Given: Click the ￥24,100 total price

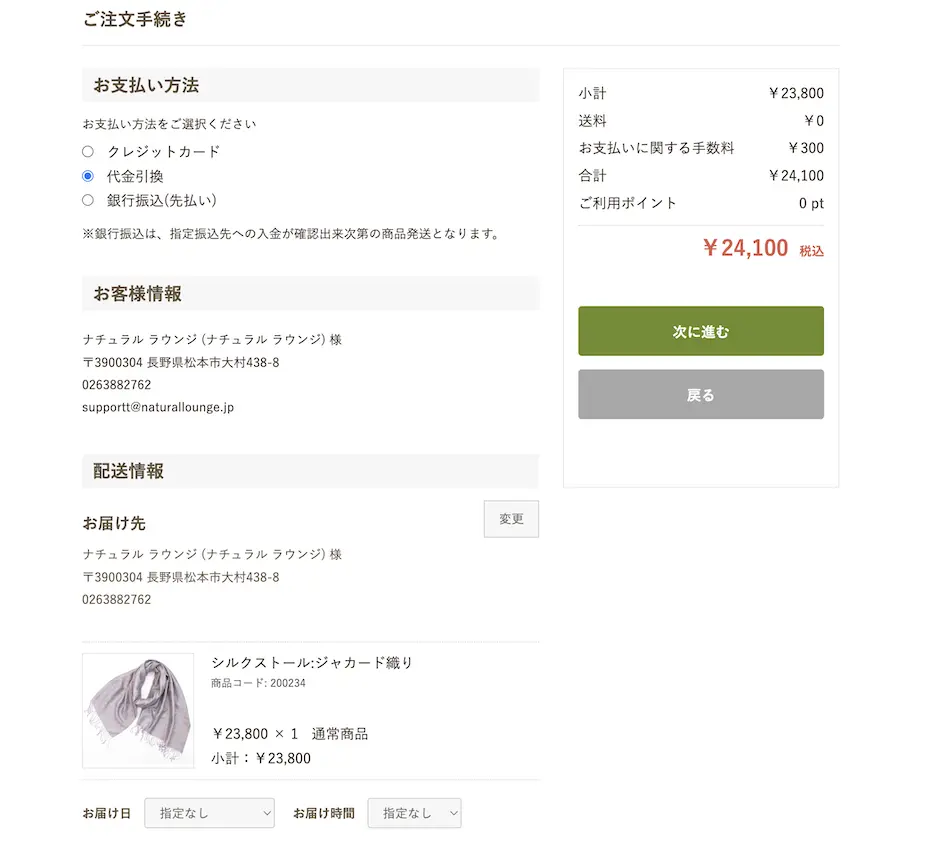Looking at the screenshot, I should coord(745,248).
